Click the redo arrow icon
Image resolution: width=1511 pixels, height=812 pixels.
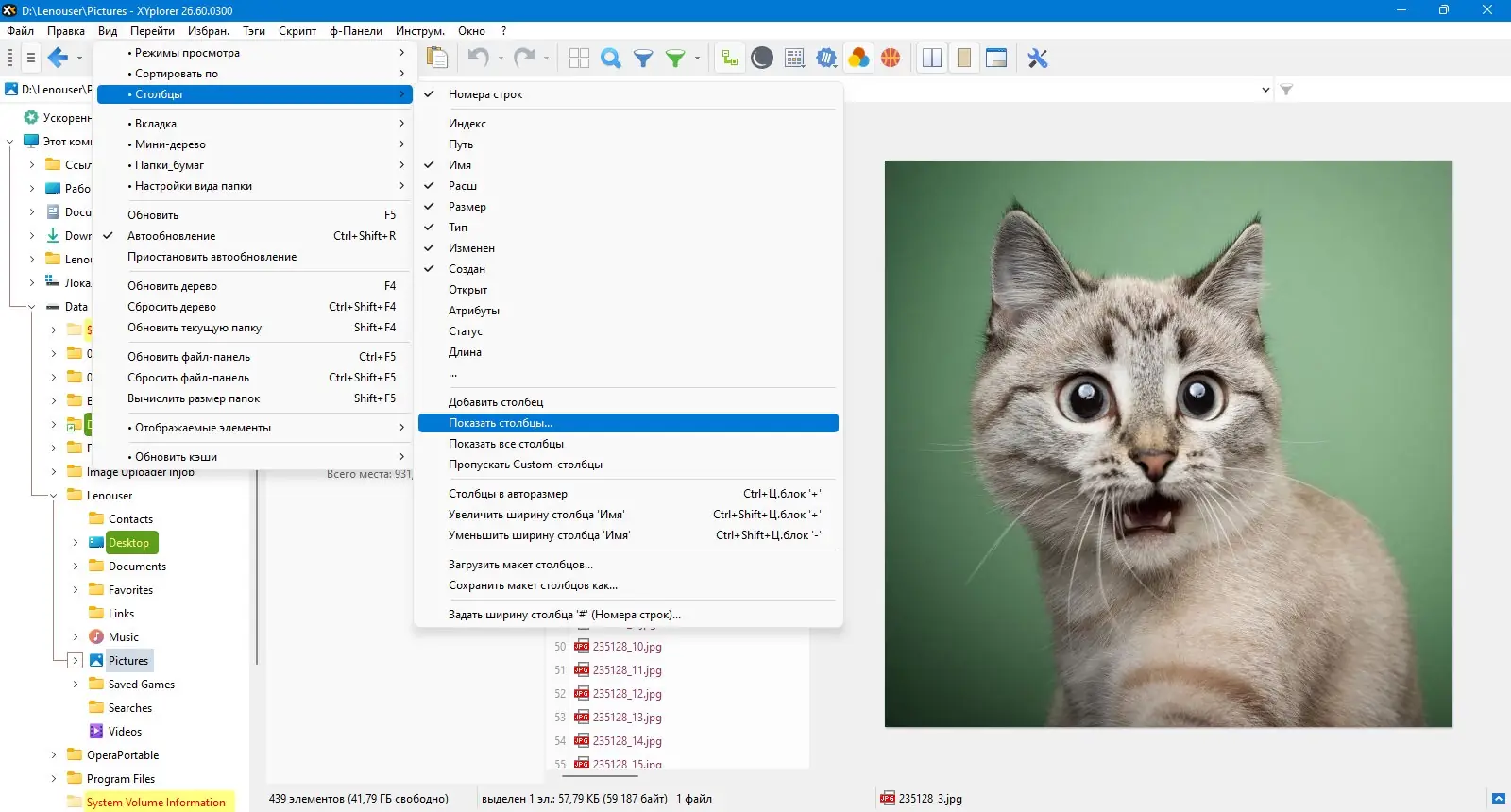coord(524,58)
